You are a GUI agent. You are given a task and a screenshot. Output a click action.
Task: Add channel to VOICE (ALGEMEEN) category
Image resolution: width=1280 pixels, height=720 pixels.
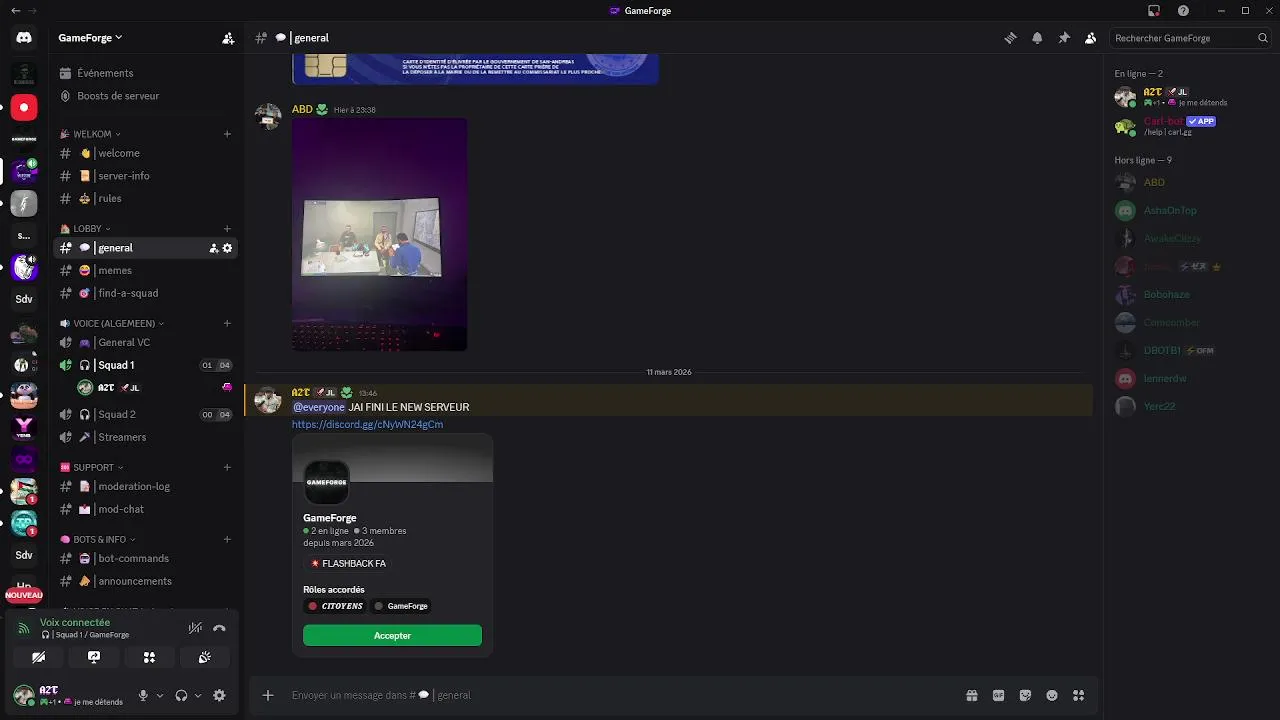[x=227, y=324]
